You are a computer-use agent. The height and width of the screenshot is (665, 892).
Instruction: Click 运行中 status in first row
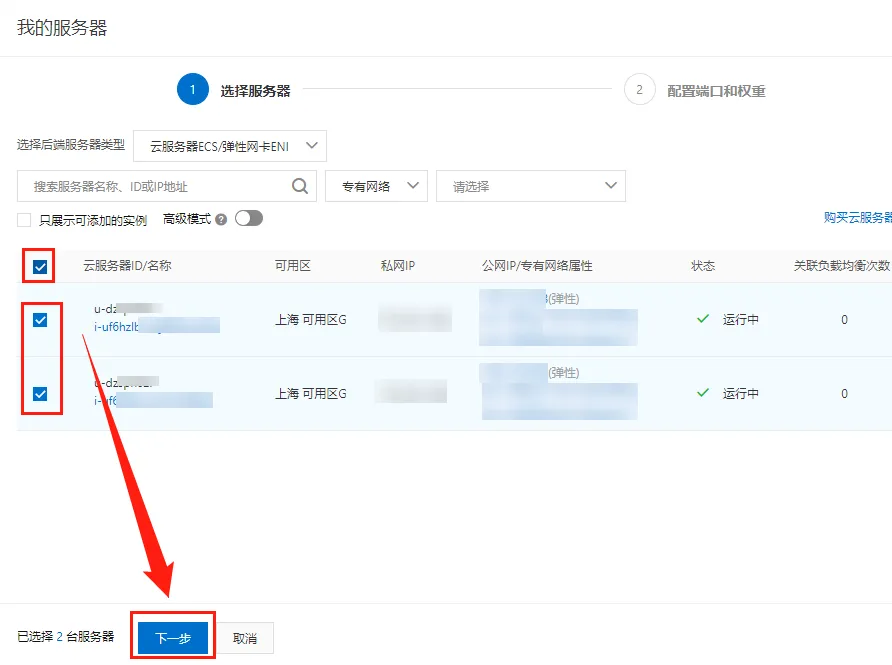(741, 320)
